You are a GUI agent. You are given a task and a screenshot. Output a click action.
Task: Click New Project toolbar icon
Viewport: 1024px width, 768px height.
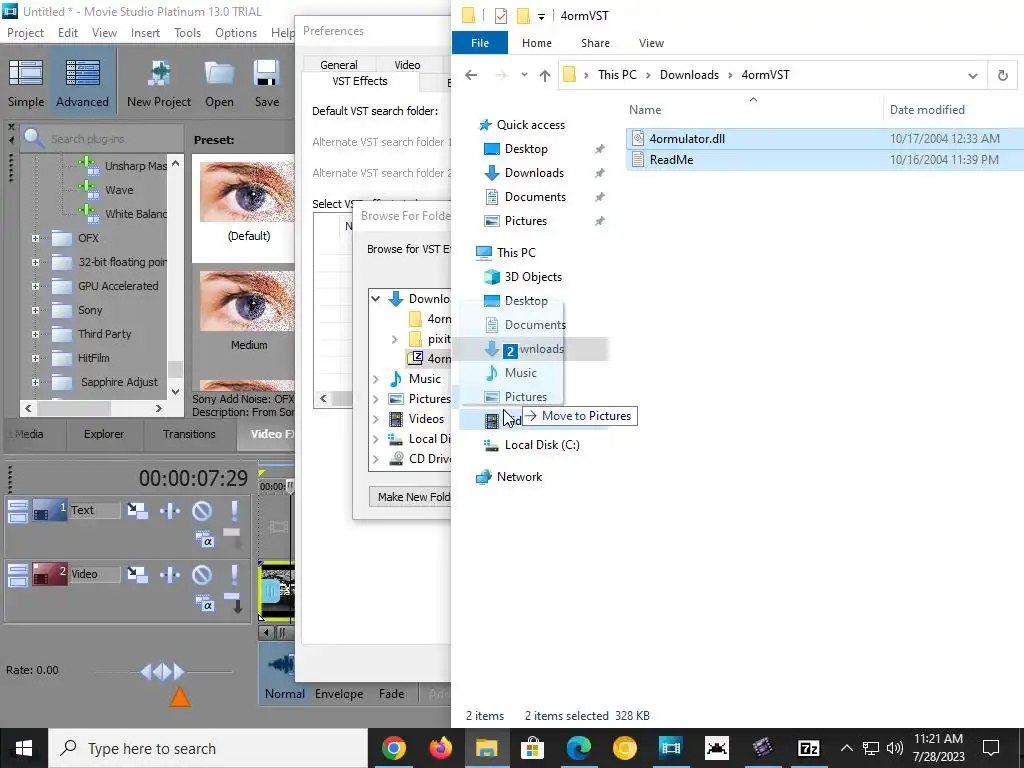tap(159, 84)
